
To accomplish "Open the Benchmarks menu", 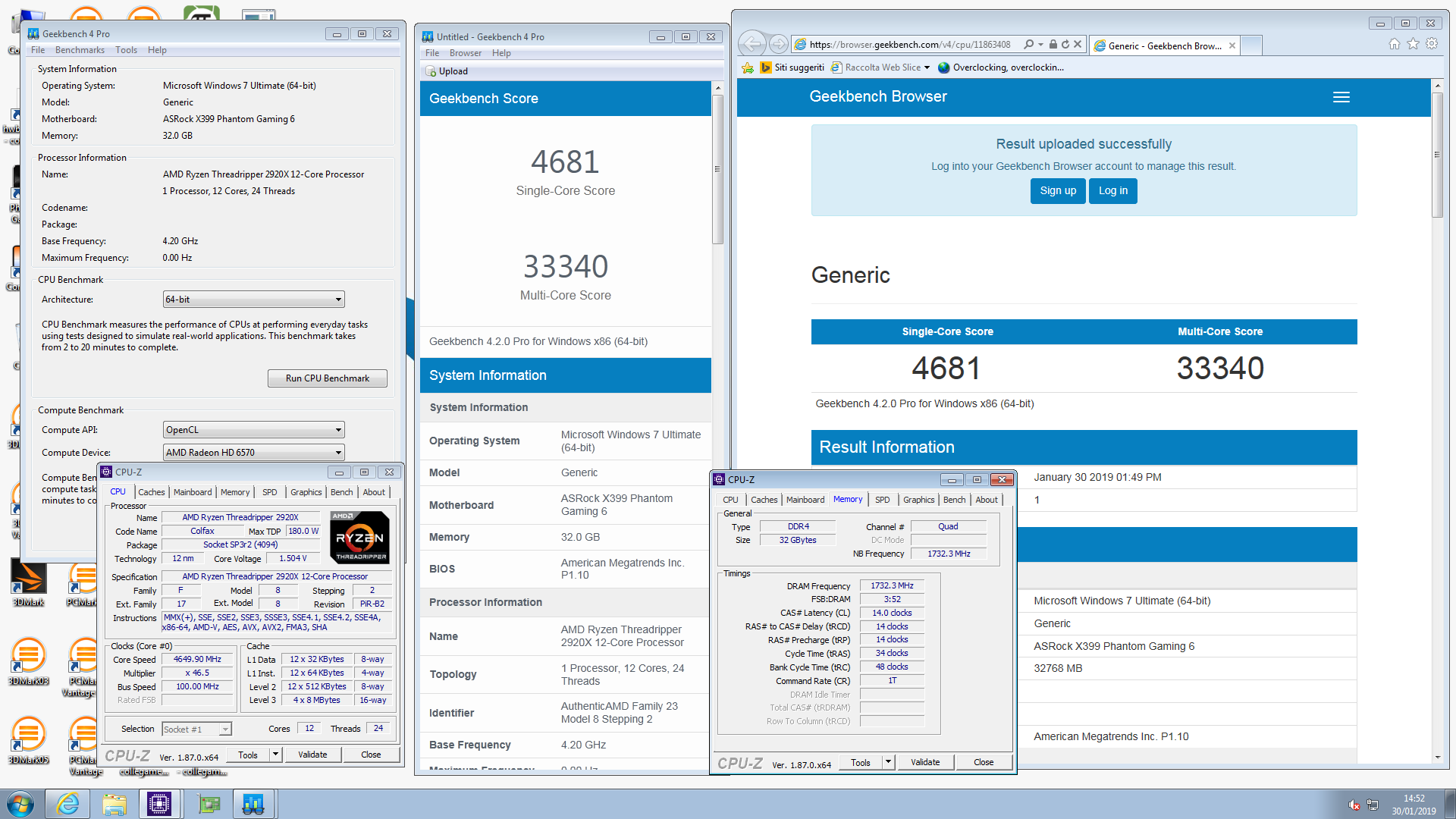I will (x=80, y=50).
